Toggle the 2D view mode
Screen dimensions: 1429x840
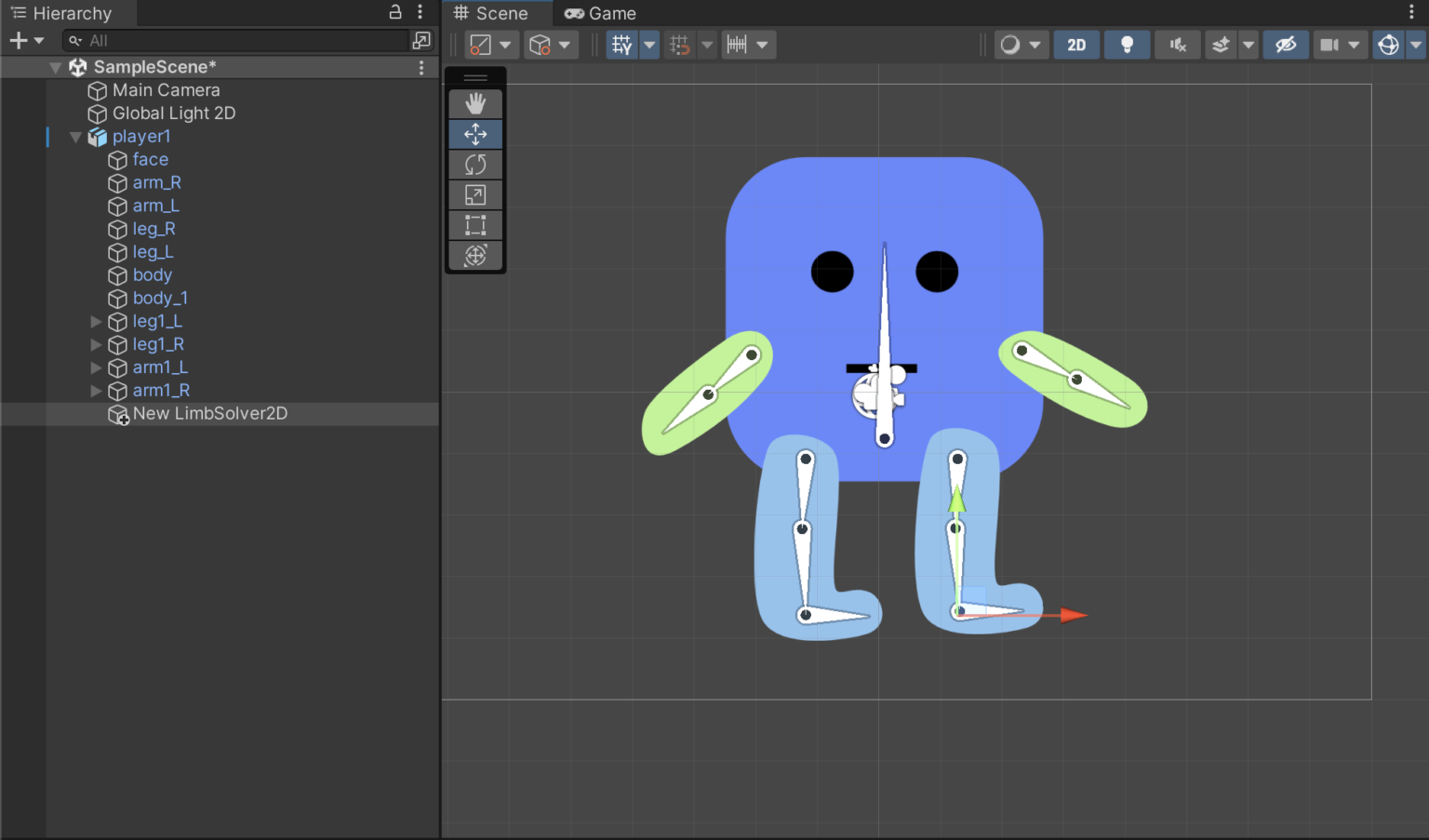(x=1076, y=44)
